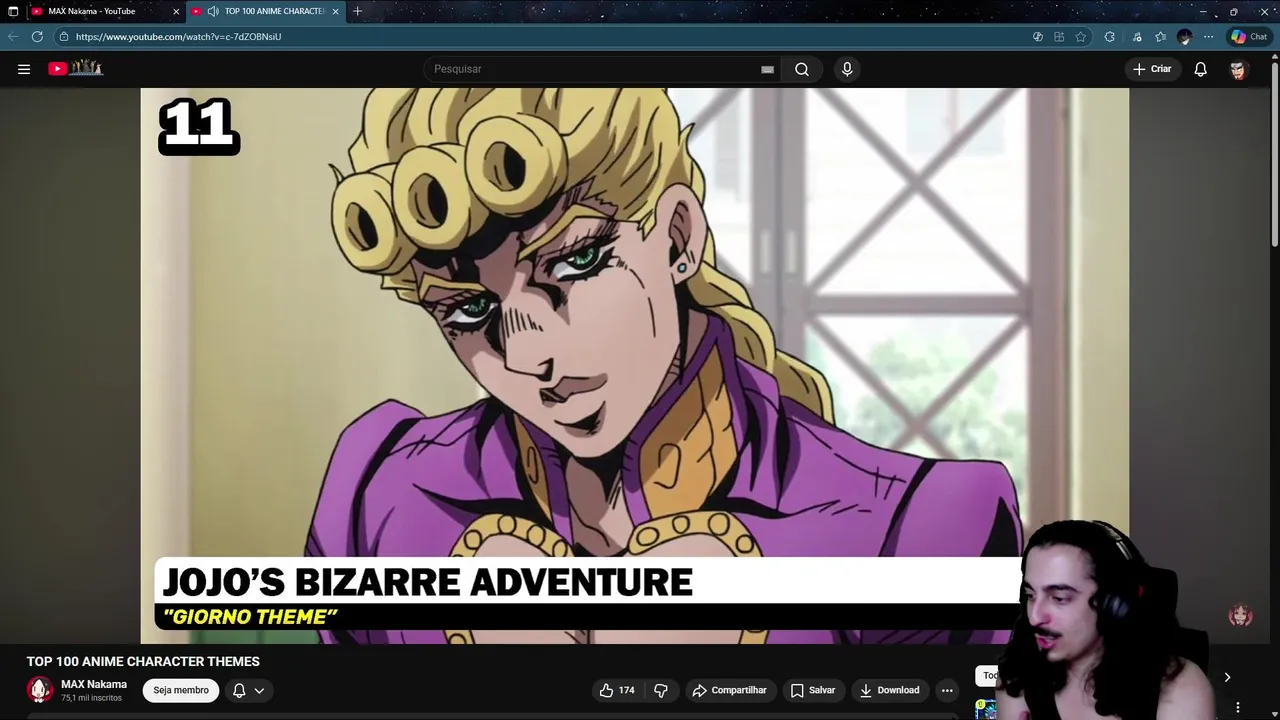Viewport: 1280px width, 720px height.
Task: Show more category chips with right chevron
Action: click(x=1227, y=677)
